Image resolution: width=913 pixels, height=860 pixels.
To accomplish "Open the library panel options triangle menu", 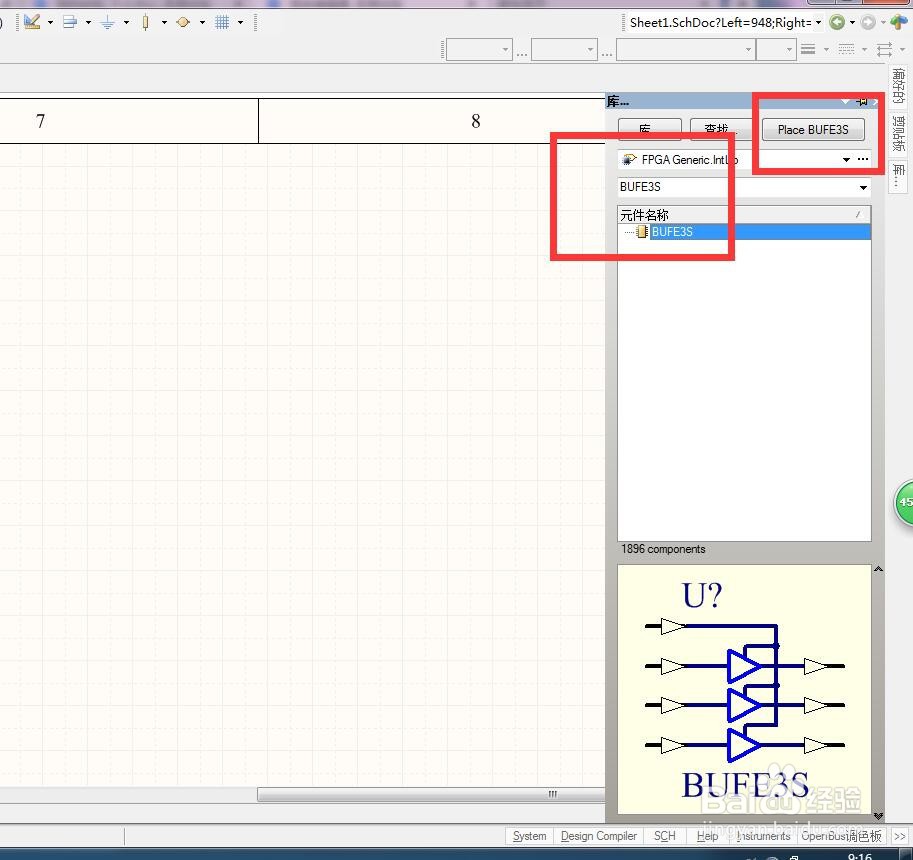I will 845,101.
